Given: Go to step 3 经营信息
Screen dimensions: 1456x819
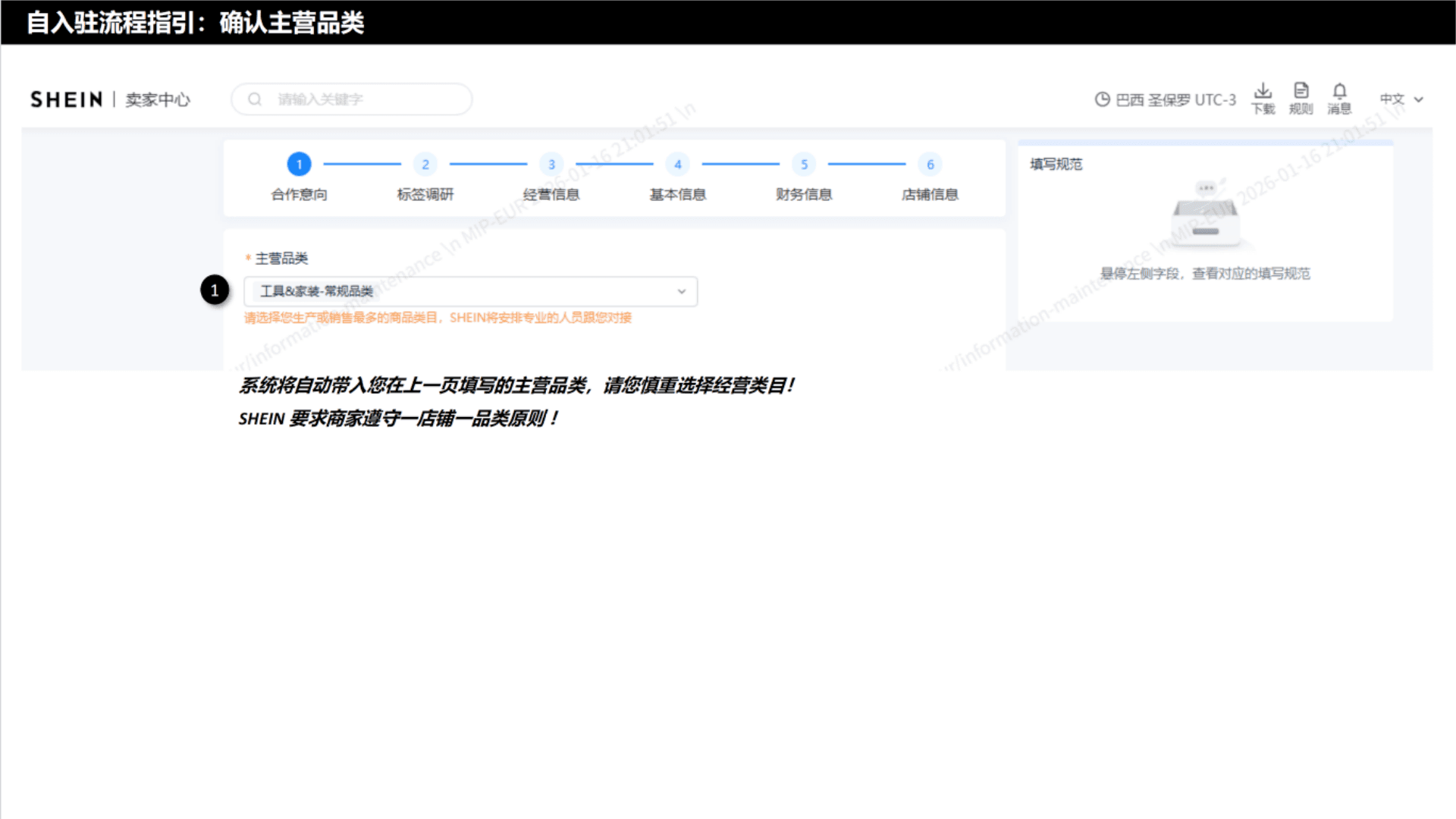Looking at the screenshot, I should pyautogui.click(x=551, y=176).
